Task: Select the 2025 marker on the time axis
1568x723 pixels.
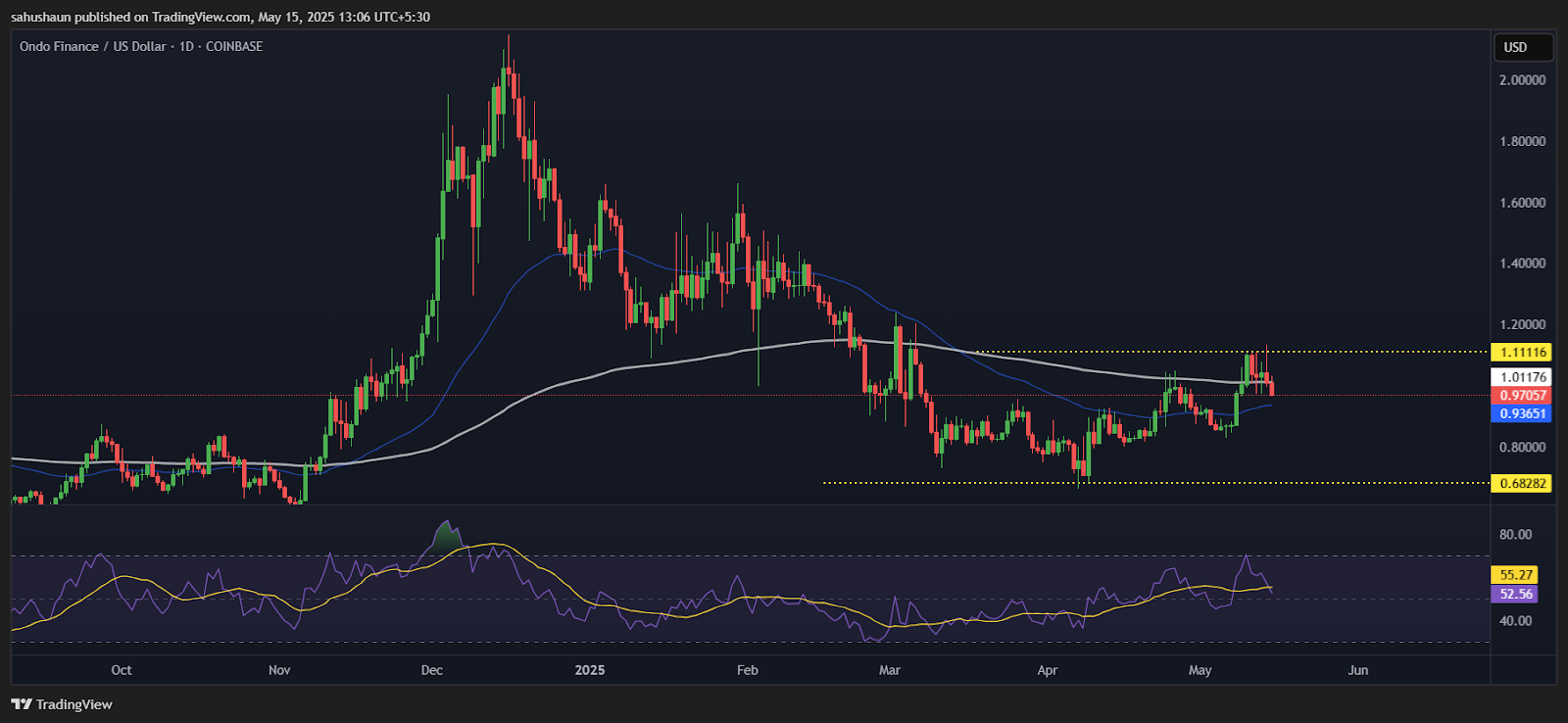Action: coord(590,670)
